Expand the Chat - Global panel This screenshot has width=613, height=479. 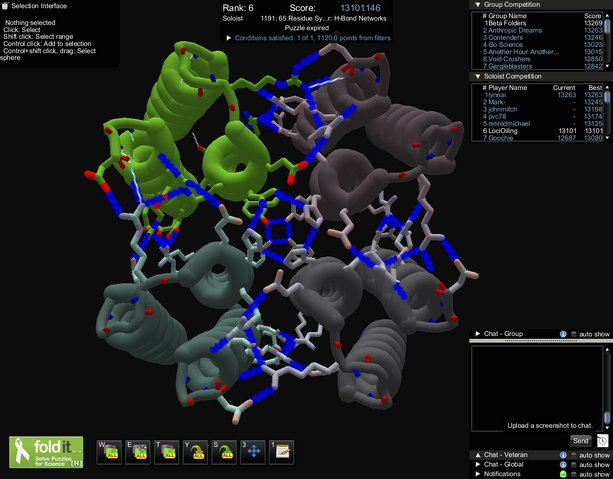click(x=477, y=465)
